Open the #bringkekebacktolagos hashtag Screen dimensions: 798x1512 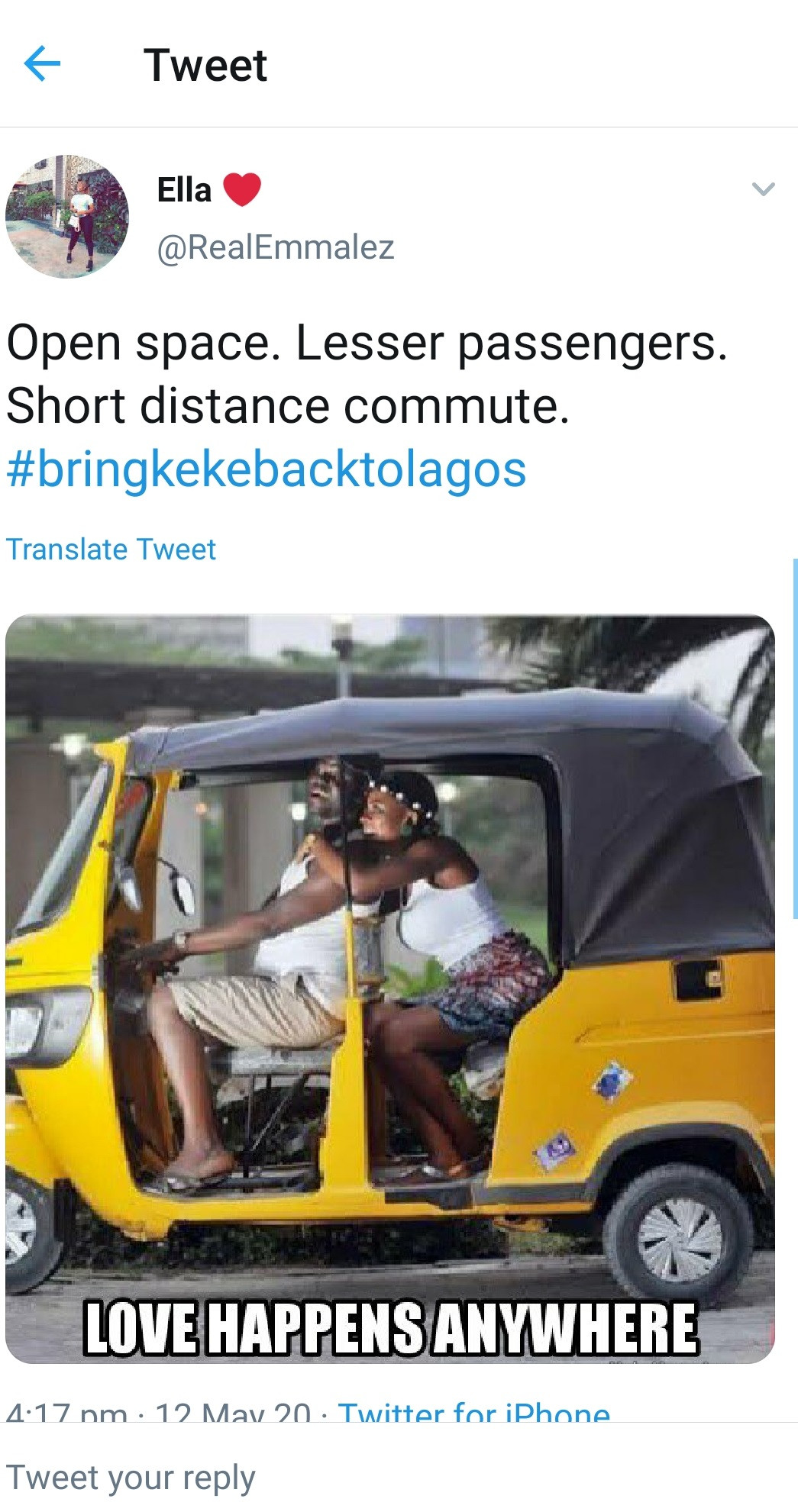click(267, 469)
